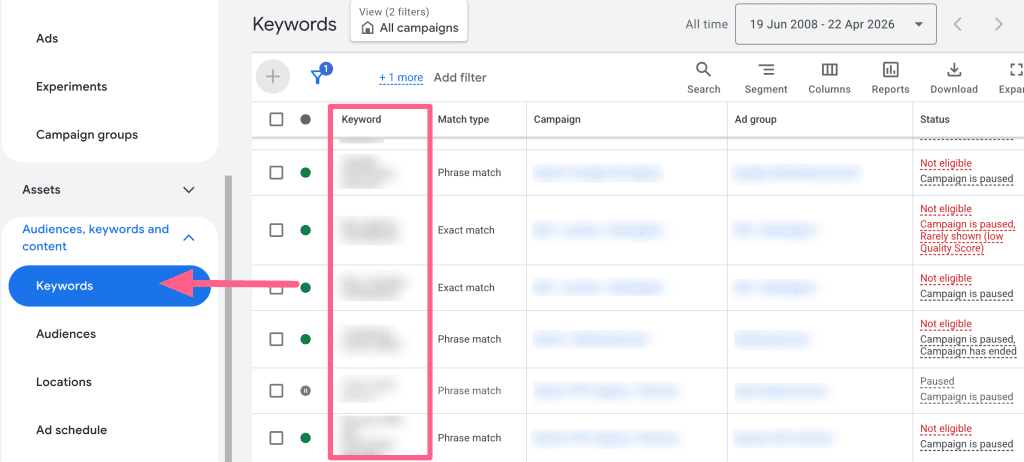Open the Reports tool
The image size is (1024, 462).
click(x=890, y=78)
